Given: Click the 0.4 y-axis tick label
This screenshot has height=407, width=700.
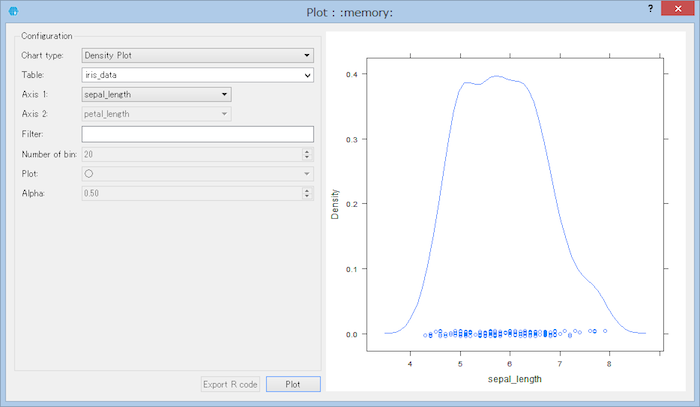Looking at the screenshot, I should [352, 74].
